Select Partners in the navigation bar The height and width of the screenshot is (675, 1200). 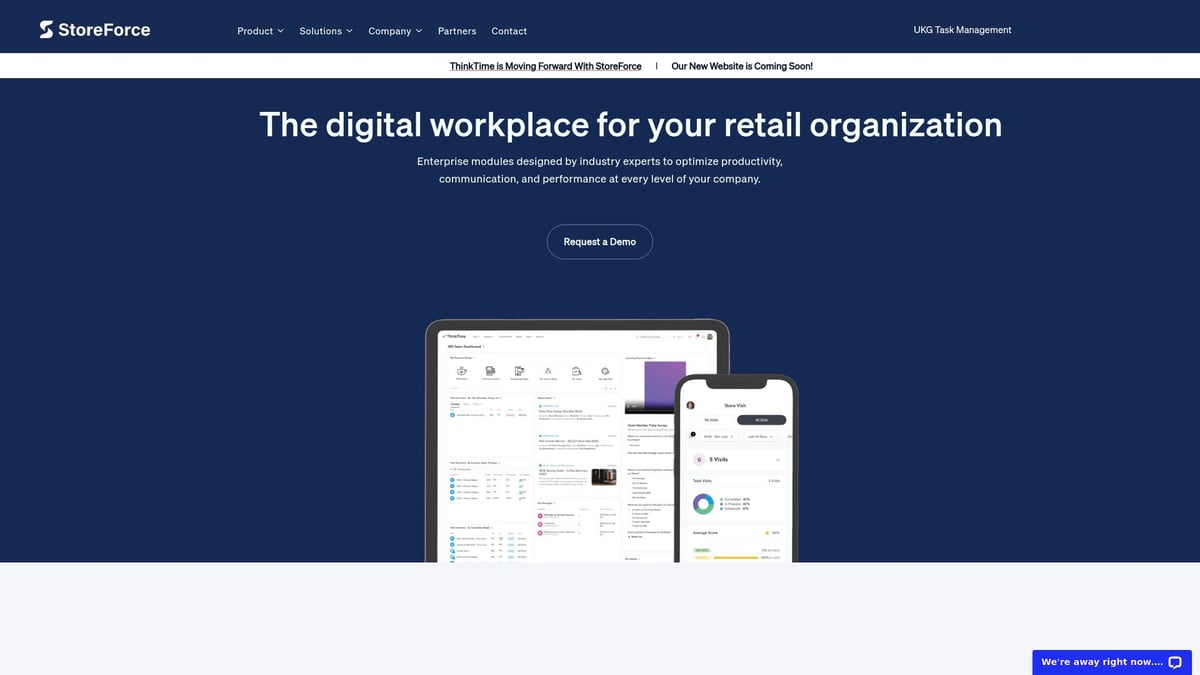[x=457, y=31]
